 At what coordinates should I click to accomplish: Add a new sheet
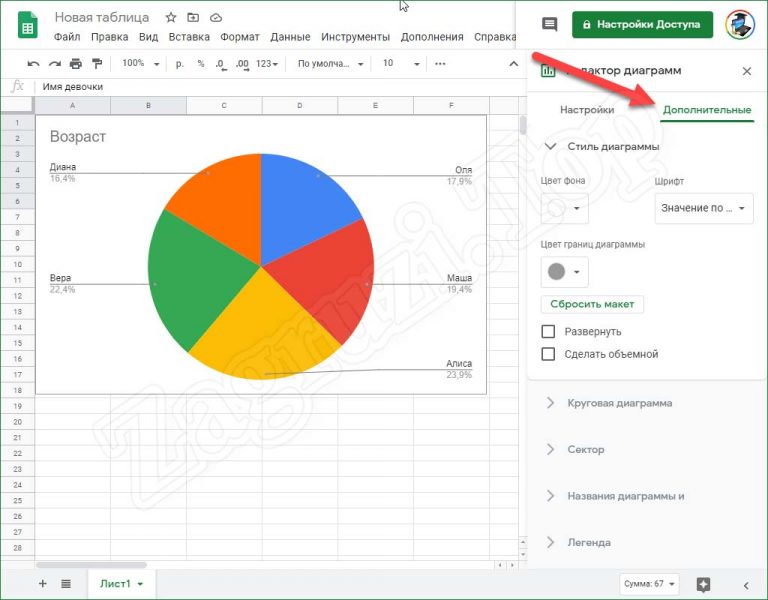coord(43,583)
